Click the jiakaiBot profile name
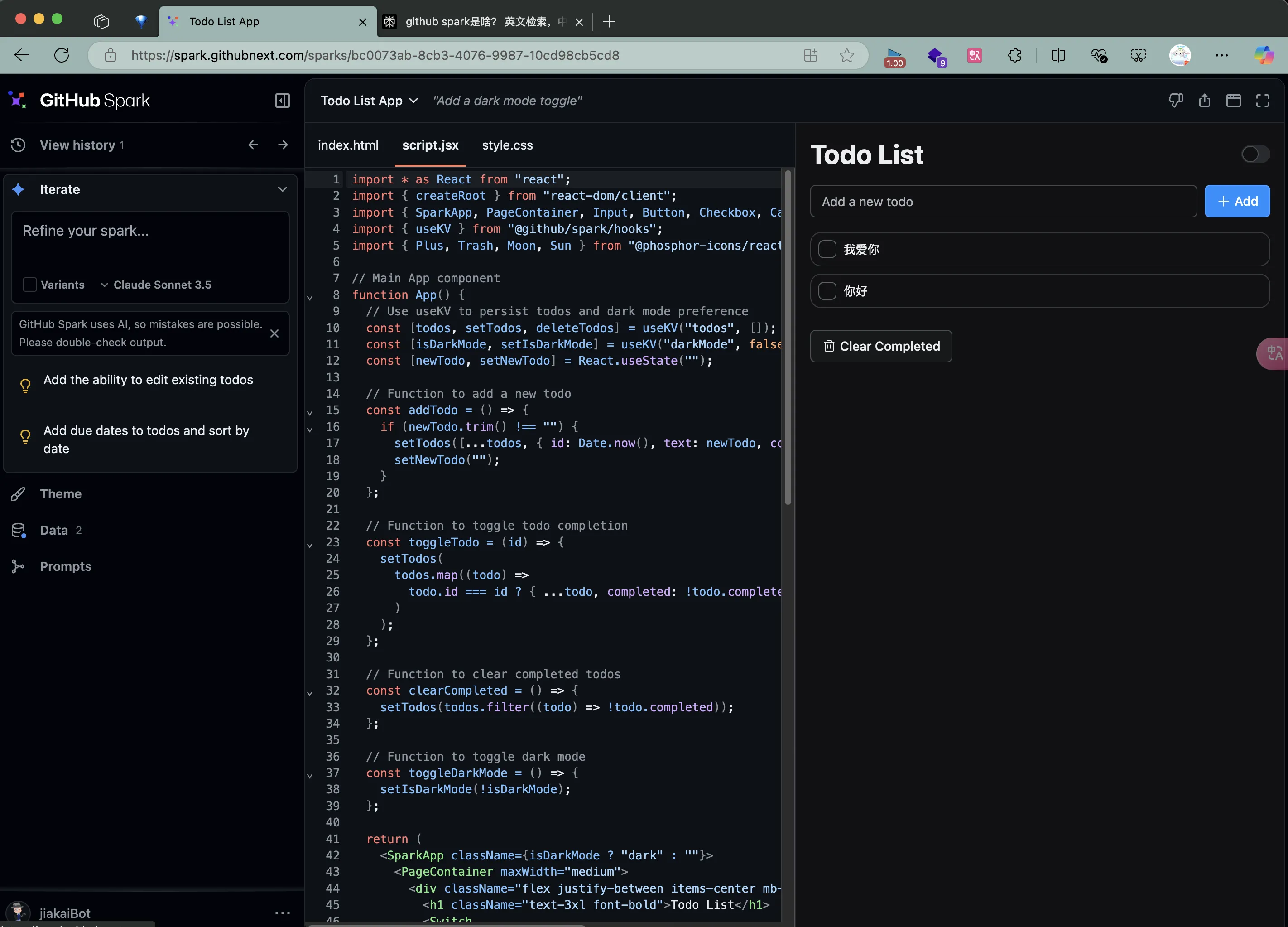 pyautogui.click(x=65, y=913)
